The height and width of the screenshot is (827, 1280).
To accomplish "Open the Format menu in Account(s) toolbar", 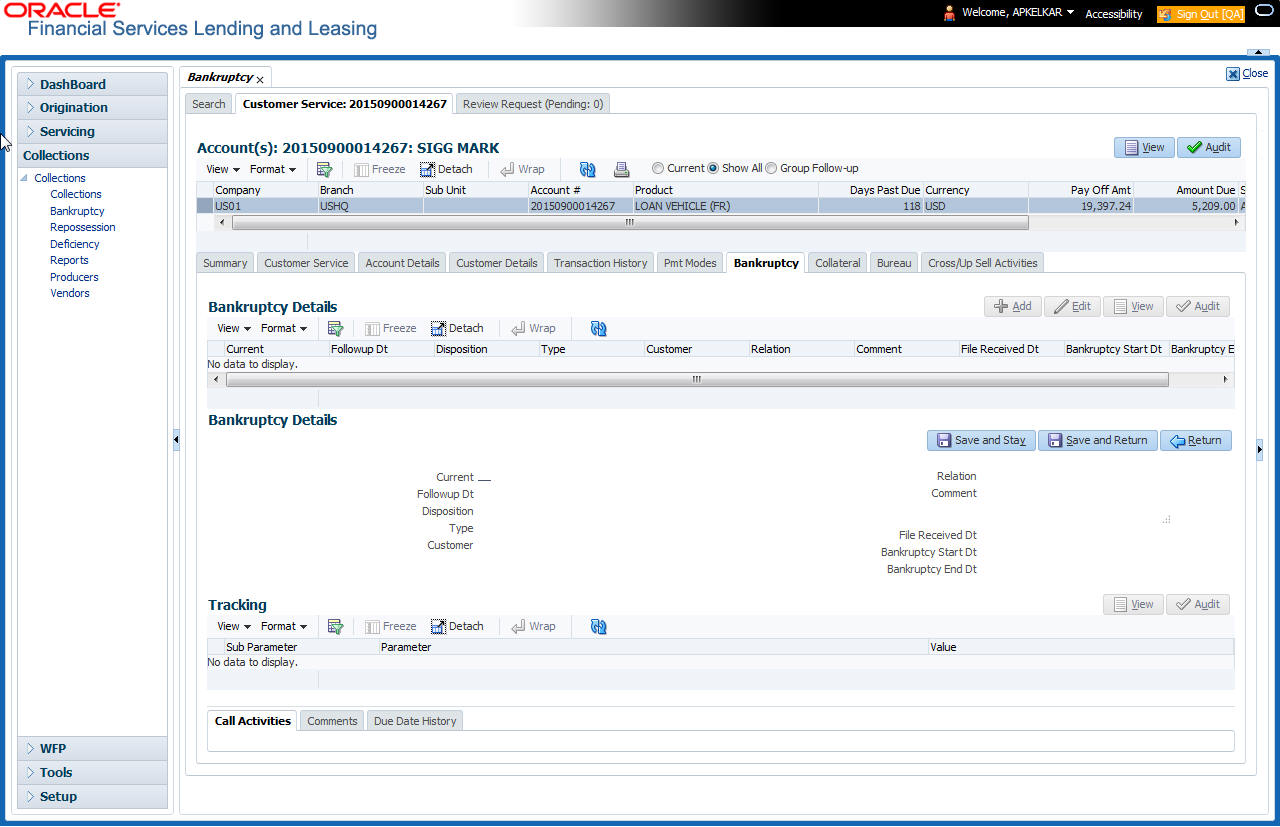I will tap(272, 169).
